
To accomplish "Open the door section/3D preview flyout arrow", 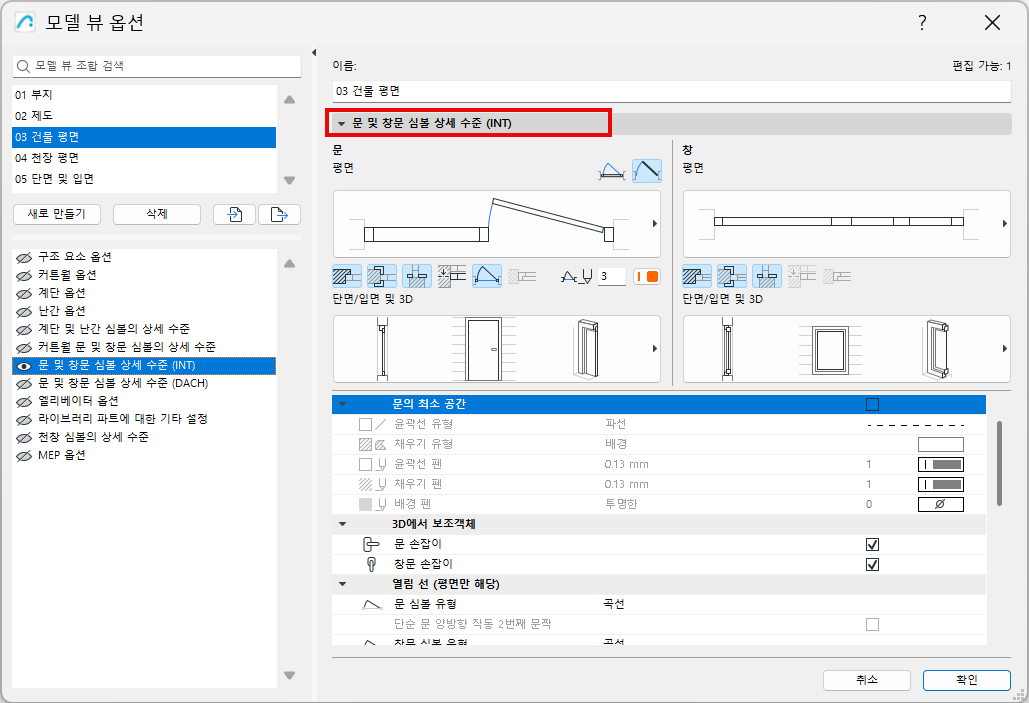I will 654,349.
